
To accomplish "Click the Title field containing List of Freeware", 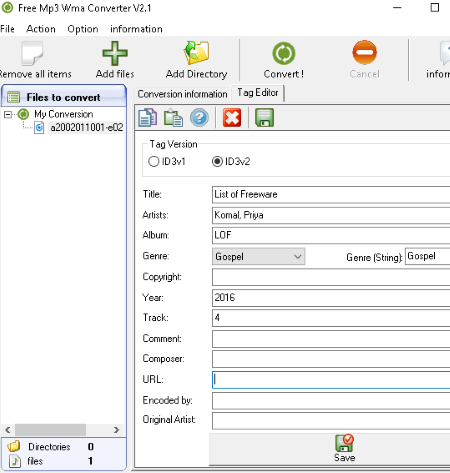I will [331, 194].
